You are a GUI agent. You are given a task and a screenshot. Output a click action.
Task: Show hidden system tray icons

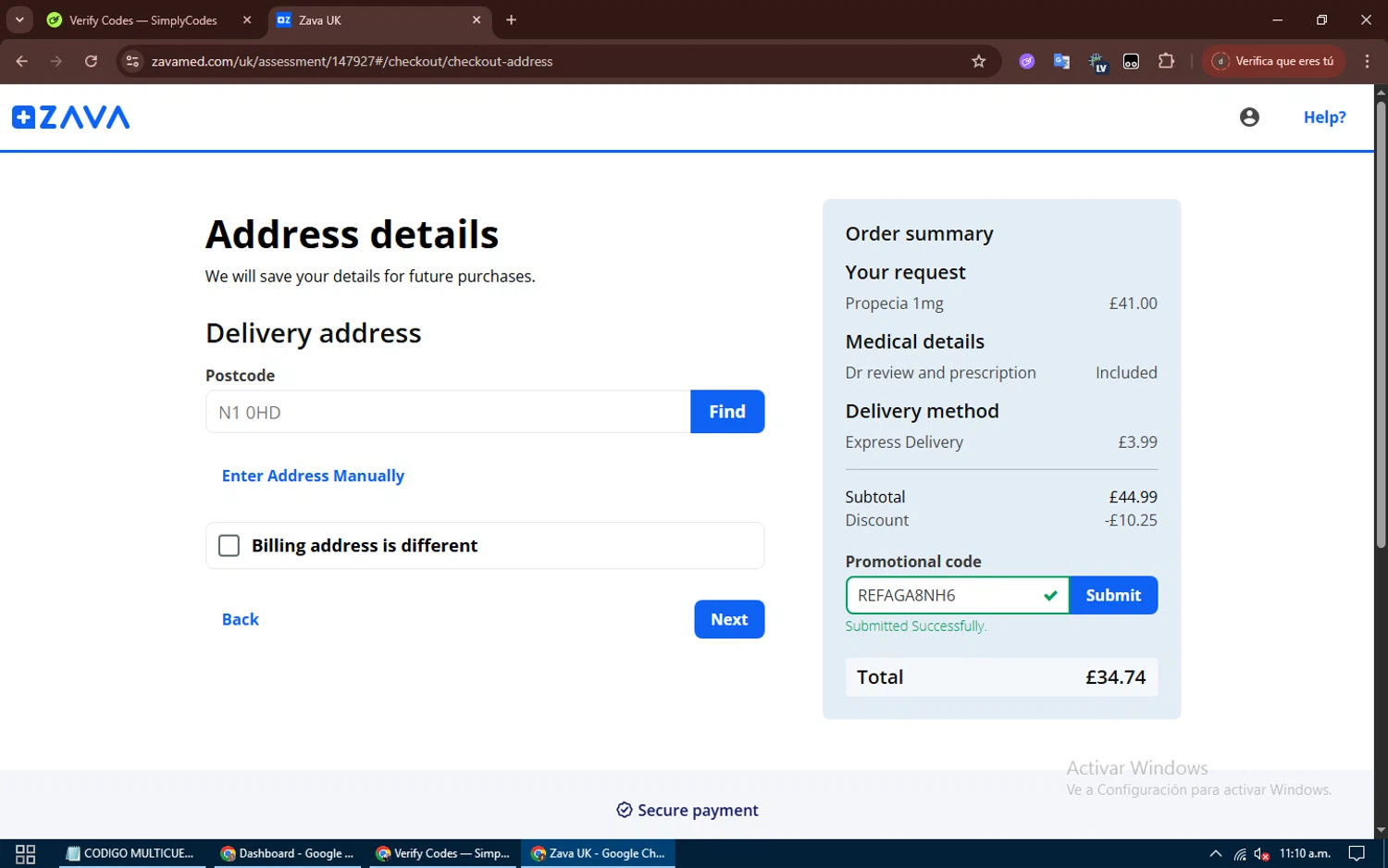1215,853
